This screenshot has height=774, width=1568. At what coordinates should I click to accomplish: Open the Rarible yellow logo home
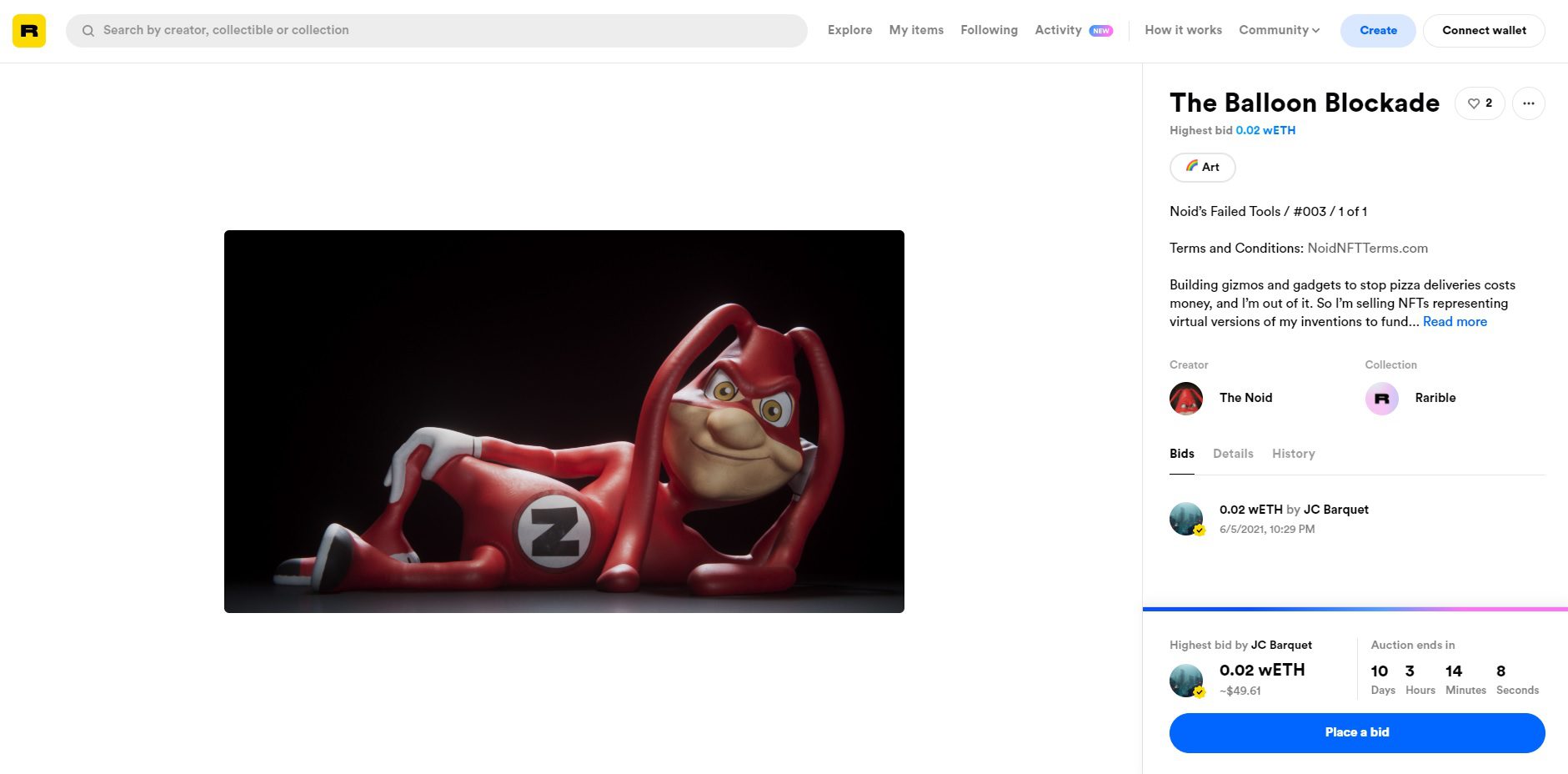[x=29, y=31]
